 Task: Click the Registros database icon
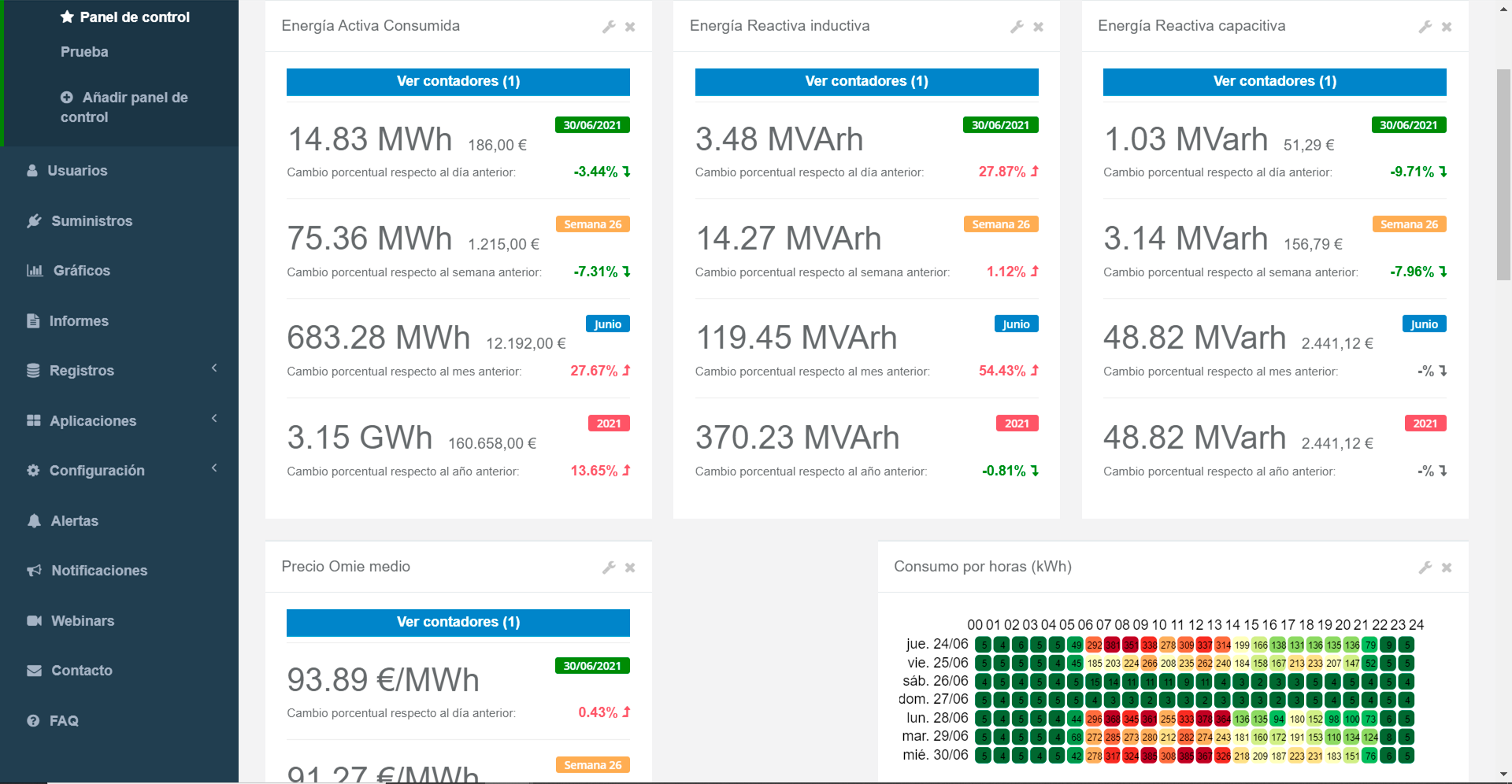pyautogui.click(x=33, y=371)
